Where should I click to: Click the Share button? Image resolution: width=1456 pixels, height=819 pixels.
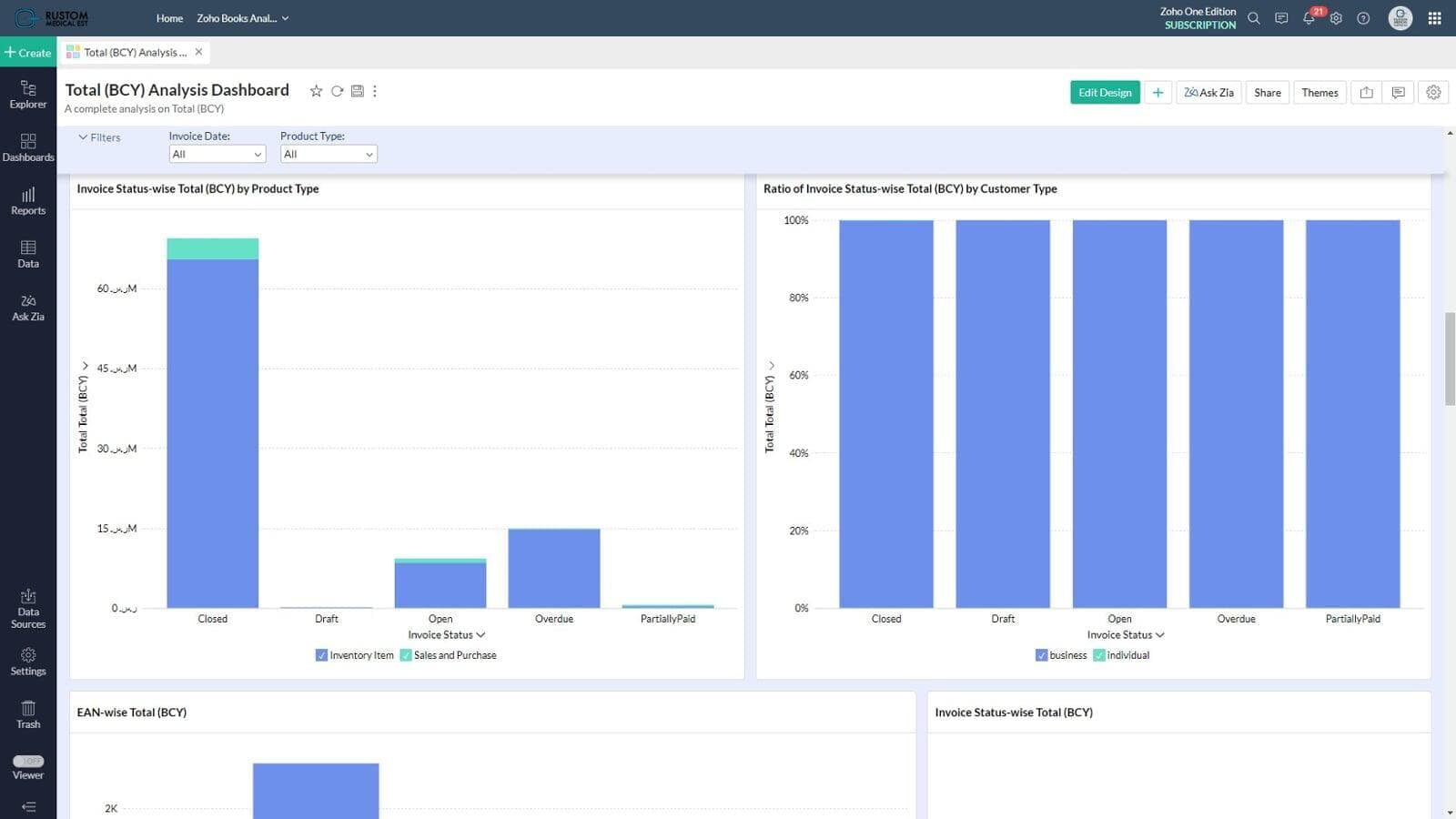tap(1267, 92)
